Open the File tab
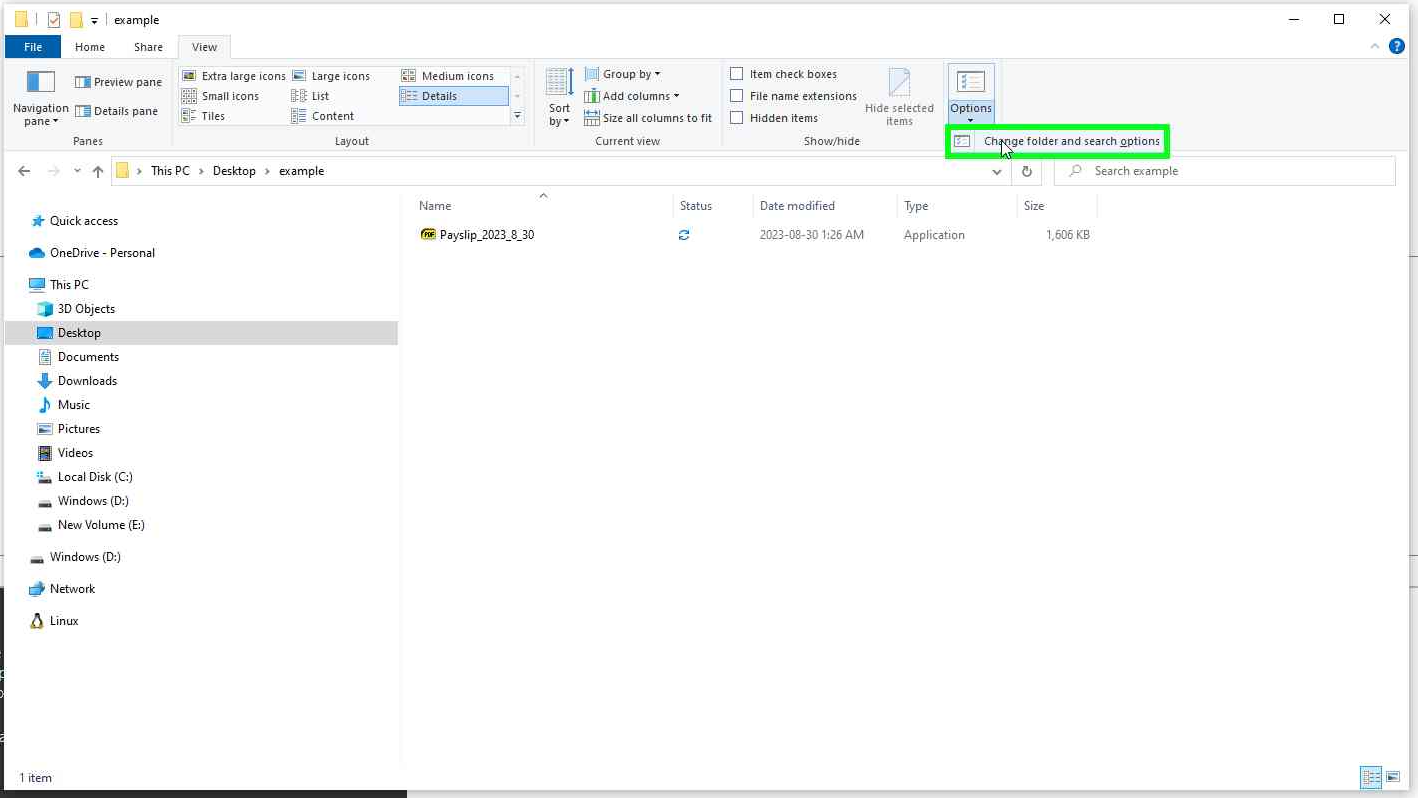Image resolution: width=1418 pixels, height=798 pixels. coord(33,47)
